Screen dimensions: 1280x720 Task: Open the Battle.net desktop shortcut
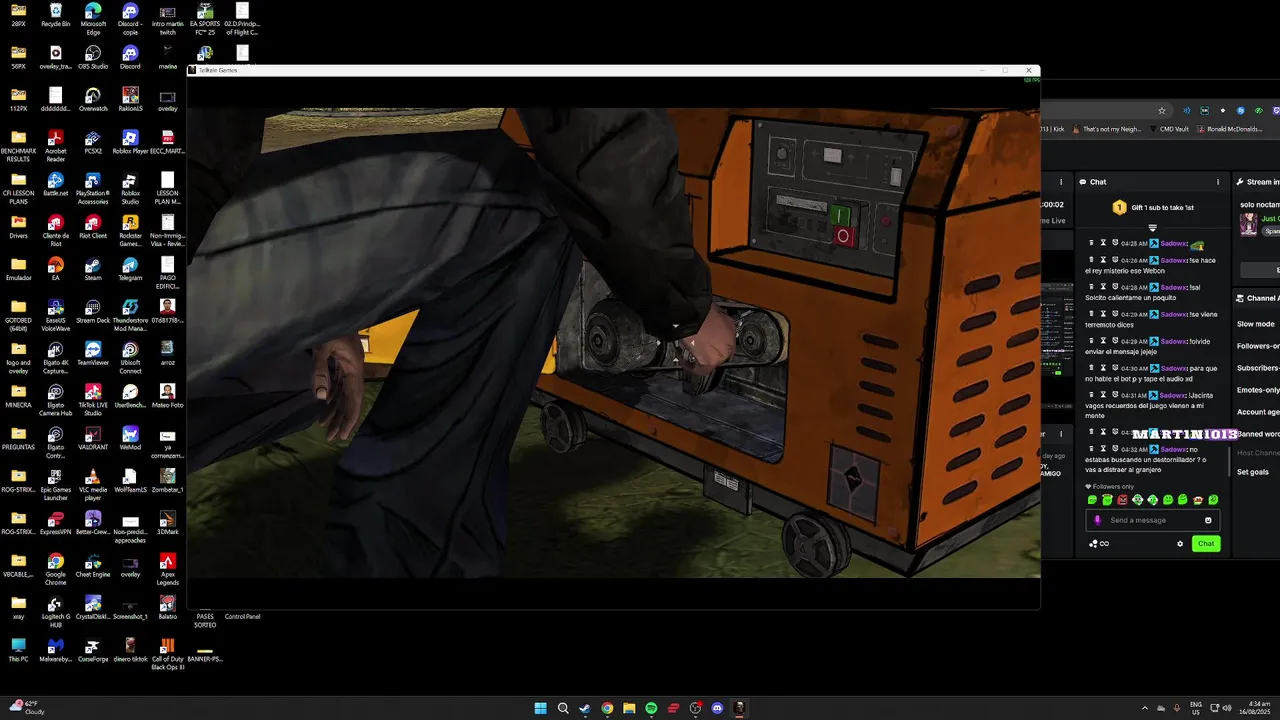point(55,185)
